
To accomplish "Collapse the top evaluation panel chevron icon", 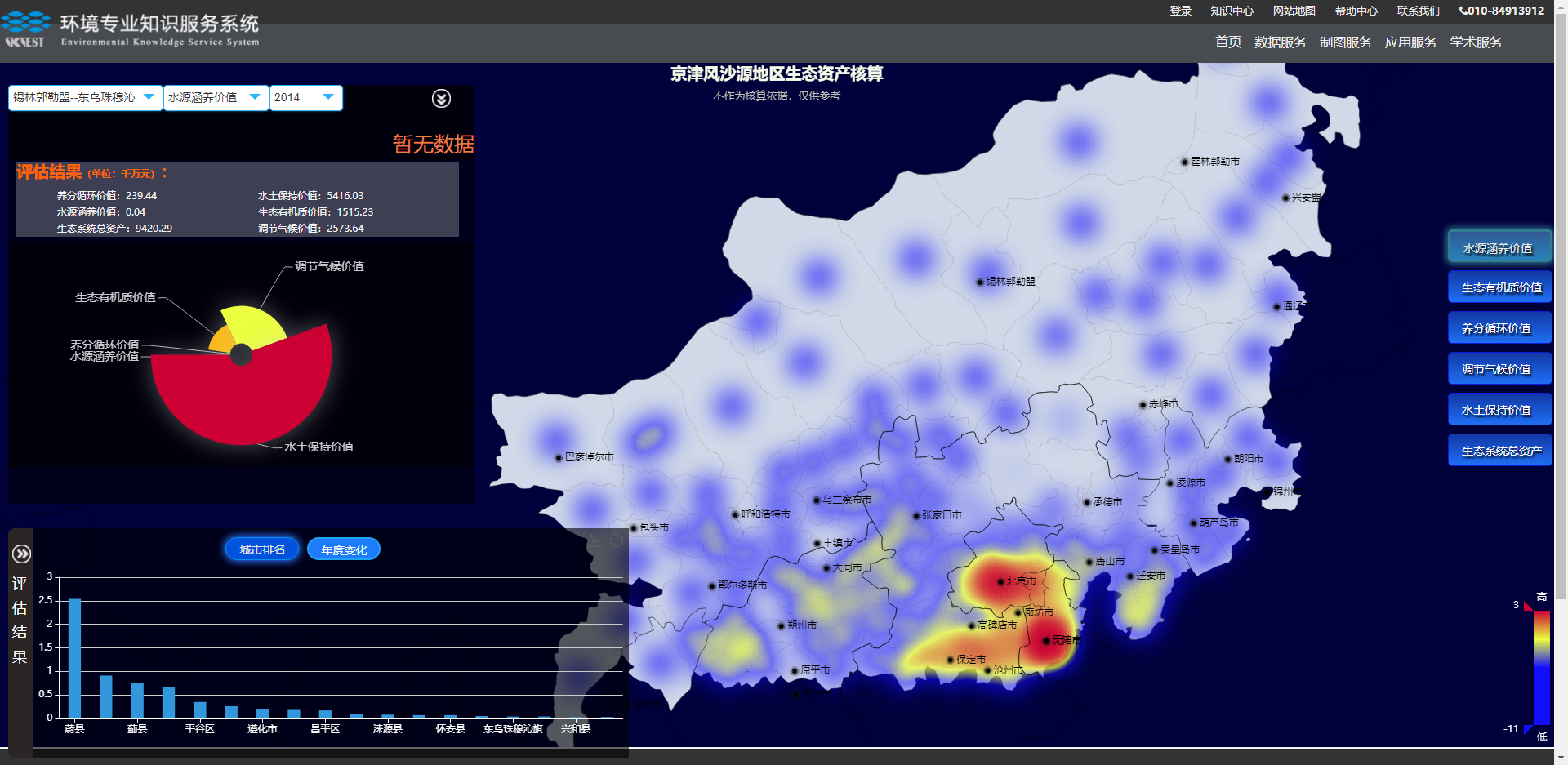I will (x=441, y=99).
